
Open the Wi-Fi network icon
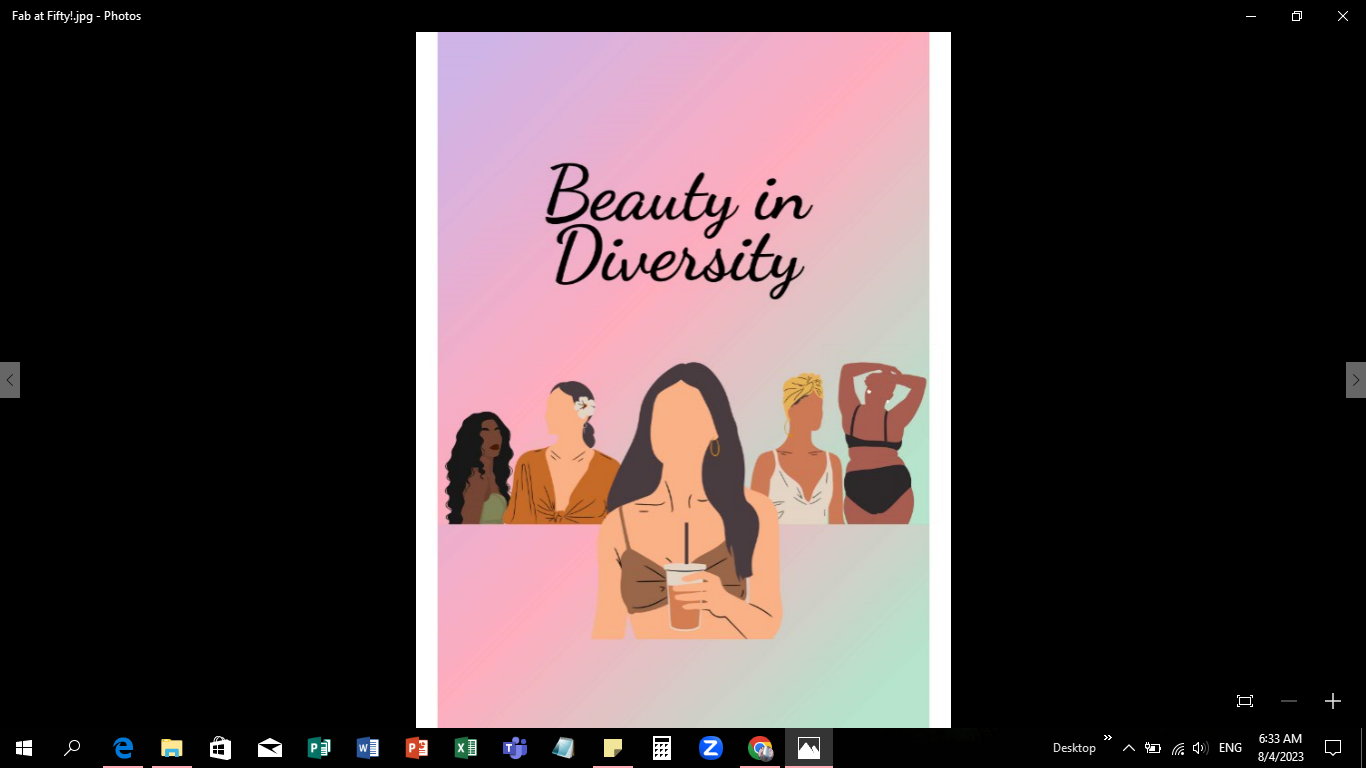point(1178,748)
